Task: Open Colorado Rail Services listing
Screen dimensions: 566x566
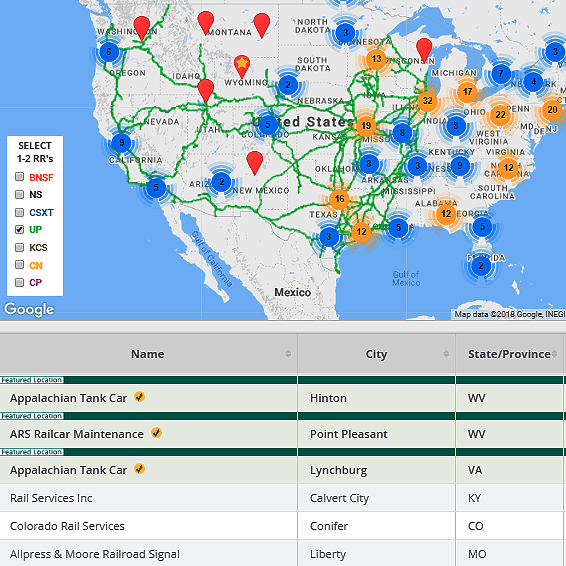Action: click(67, 526)
